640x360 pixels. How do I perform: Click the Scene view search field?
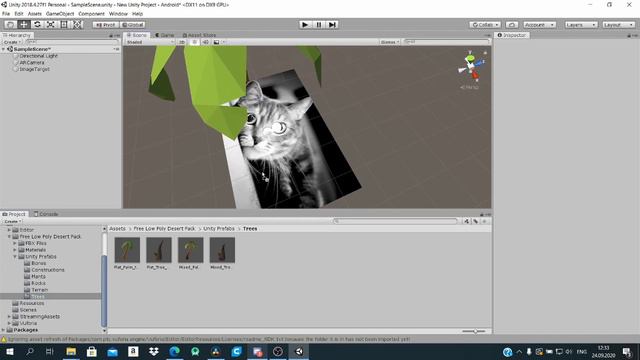point(446,42)
